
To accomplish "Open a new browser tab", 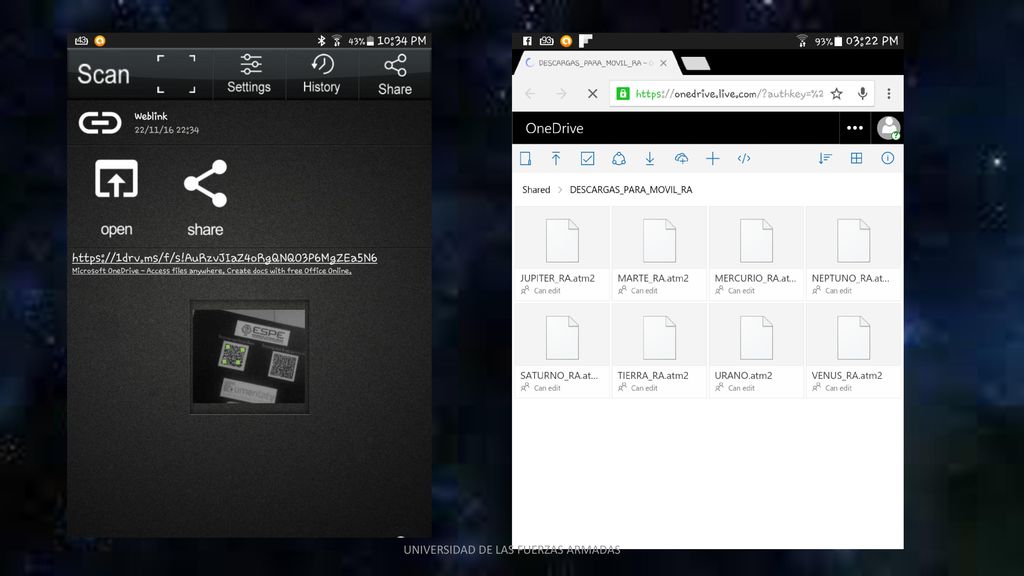I will (x=696, y=63).
